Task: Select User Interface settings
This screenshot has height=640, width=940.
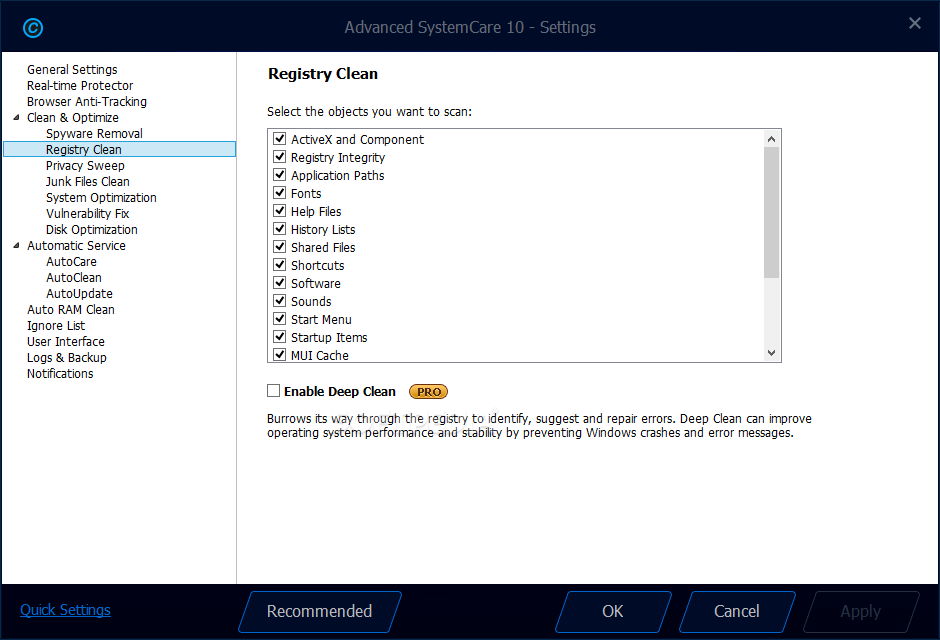Action: pyautogui.click(x=66, y=342)
